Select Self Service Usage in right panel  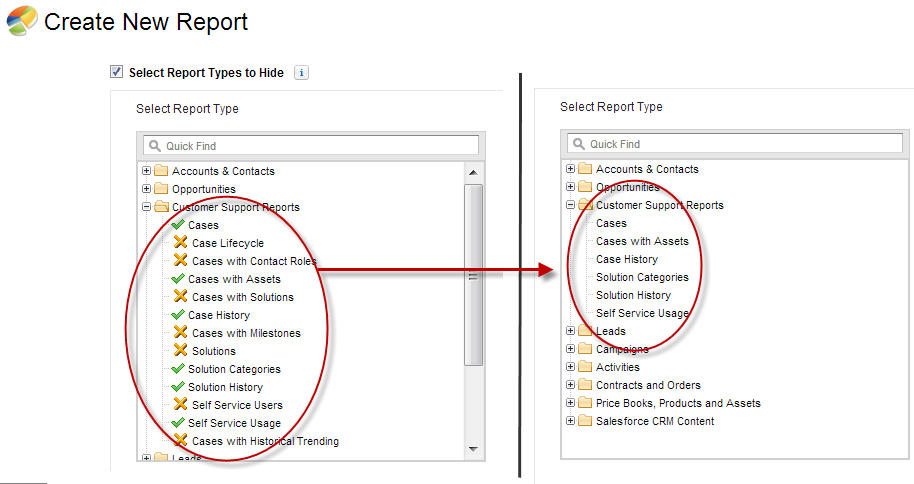point(642,314)
